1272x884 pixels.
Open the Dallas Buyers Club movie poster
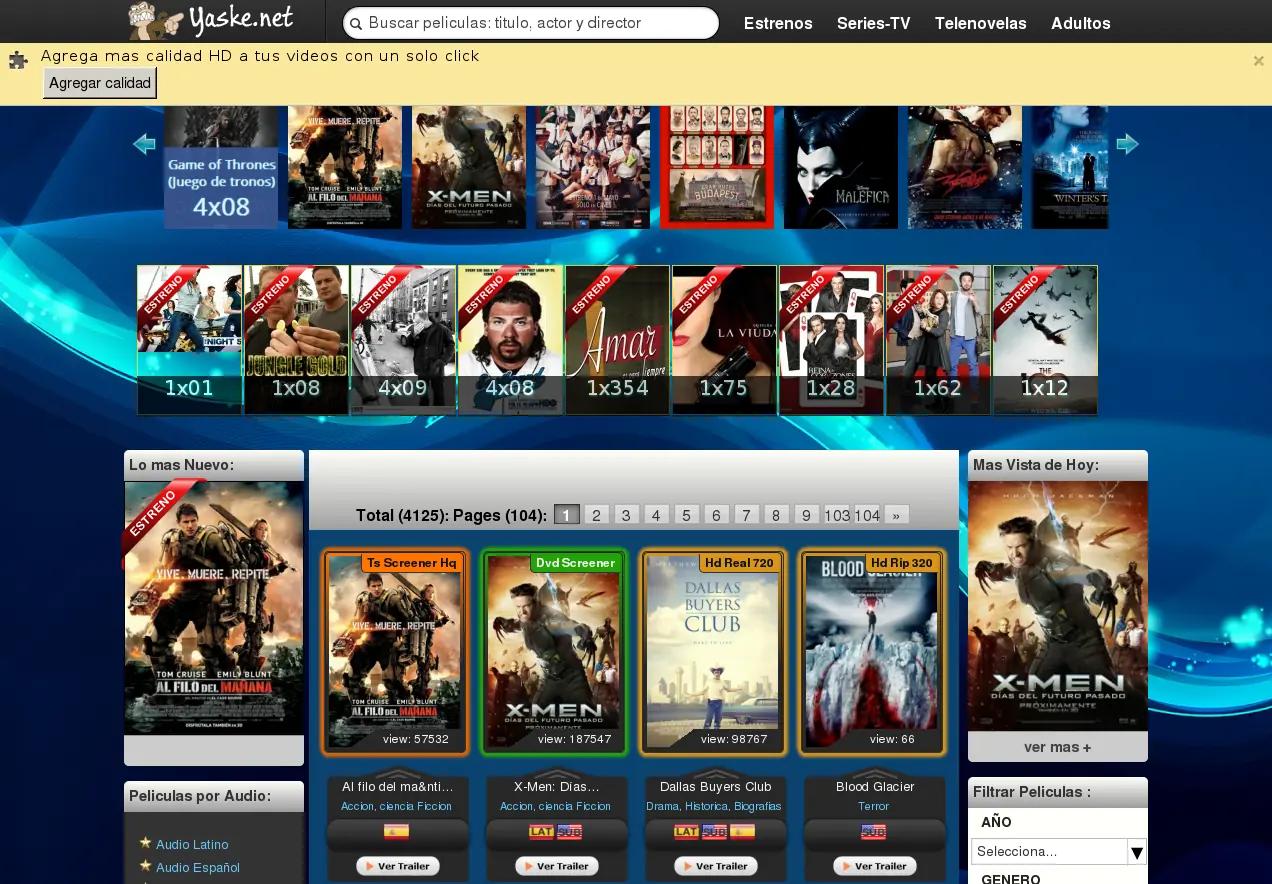point(713,652)
